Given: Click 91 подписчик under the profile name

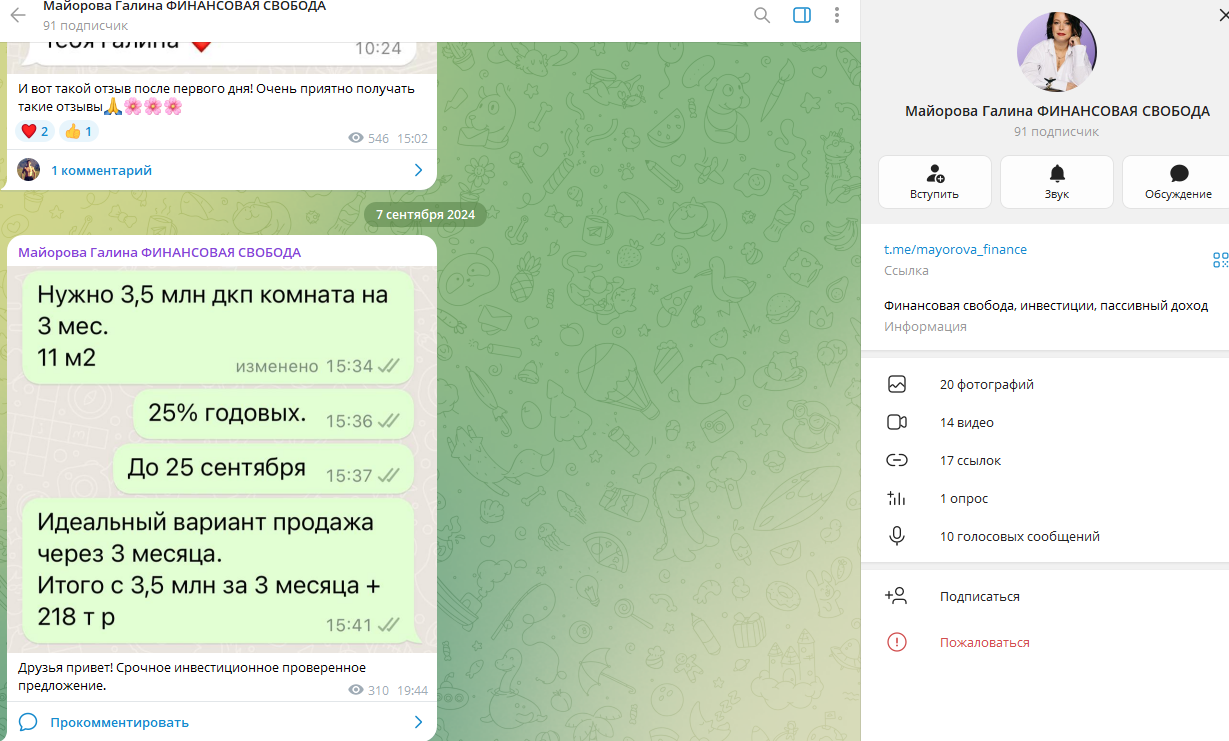Looking at the screenshot, I should [x=1056, y=131].
